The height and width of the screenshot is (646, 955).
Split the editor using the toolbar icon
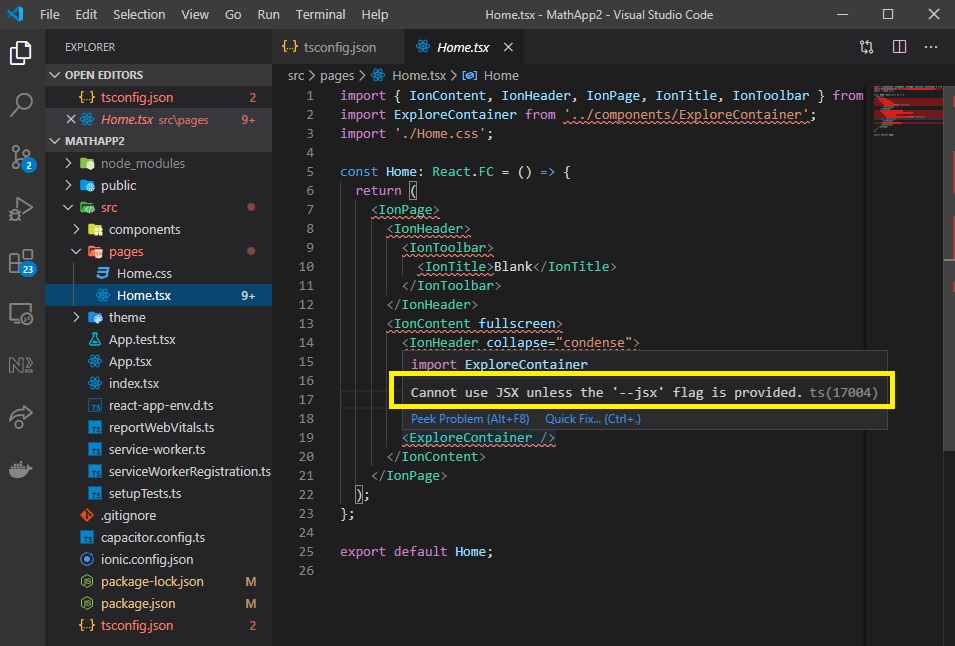(x=898, y=46)
